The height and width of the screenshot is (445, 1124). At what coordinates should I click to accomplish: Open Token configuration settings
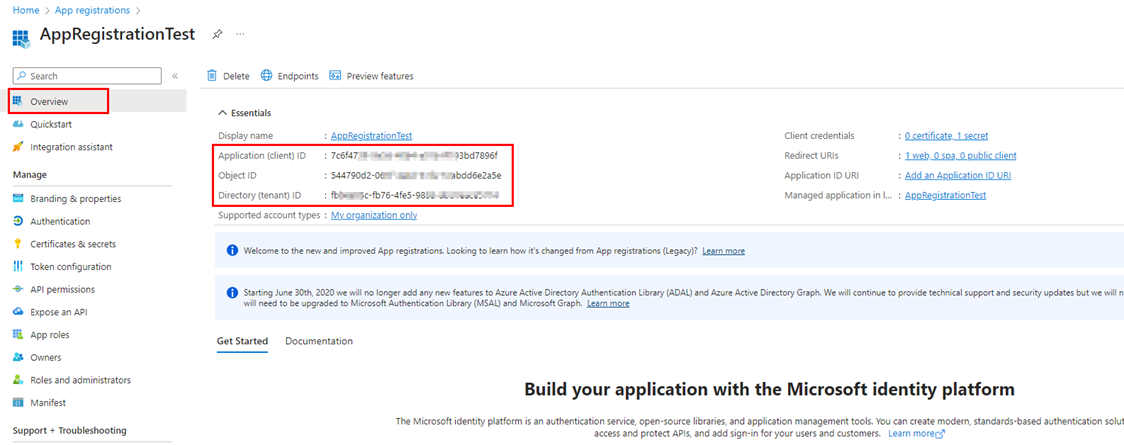point(70,267)
